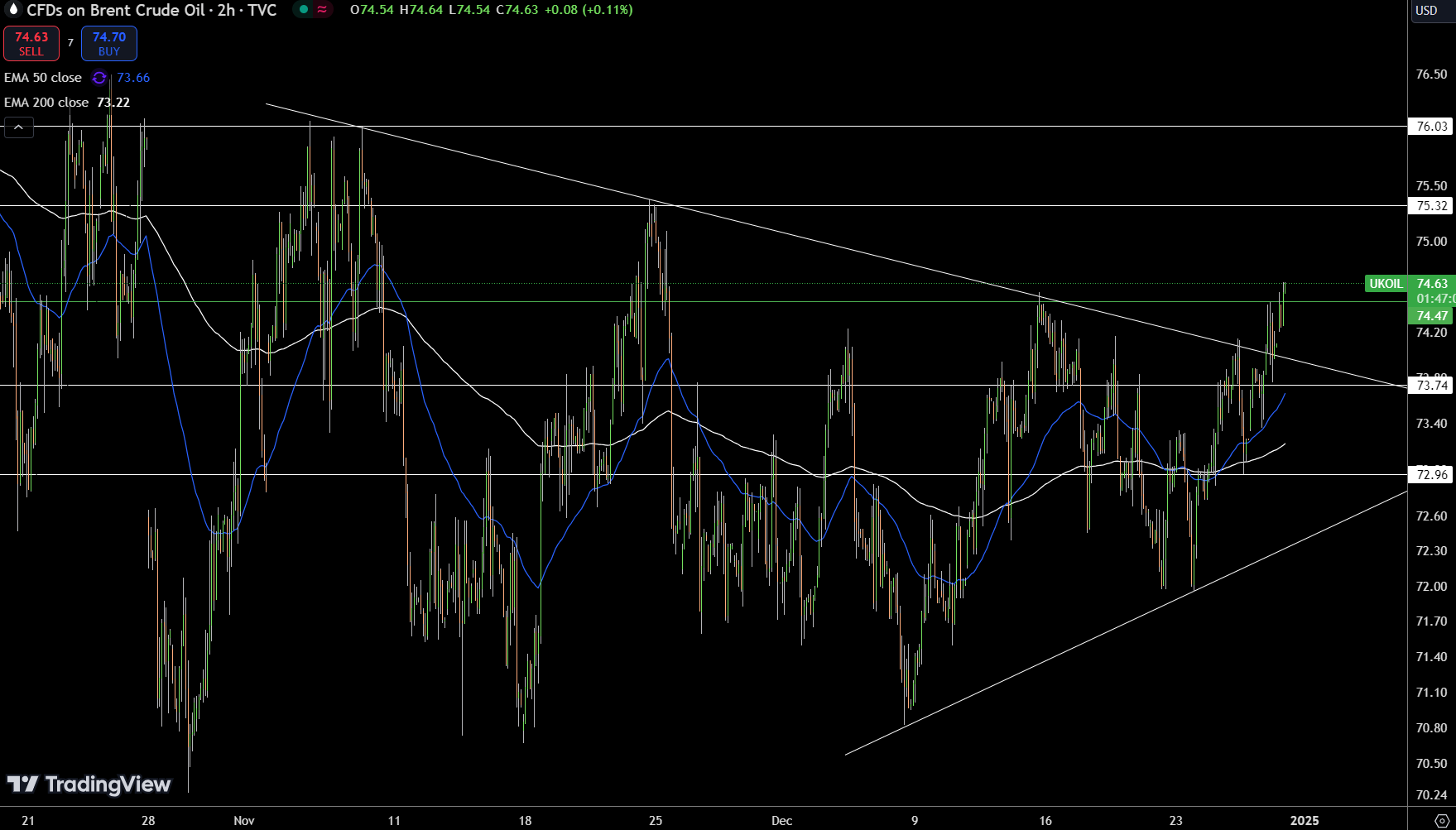Click the UKOIL price label tag
The height and width of the screenshot is (830, 1456).
pyautogui.click(x=1385, y=284)
